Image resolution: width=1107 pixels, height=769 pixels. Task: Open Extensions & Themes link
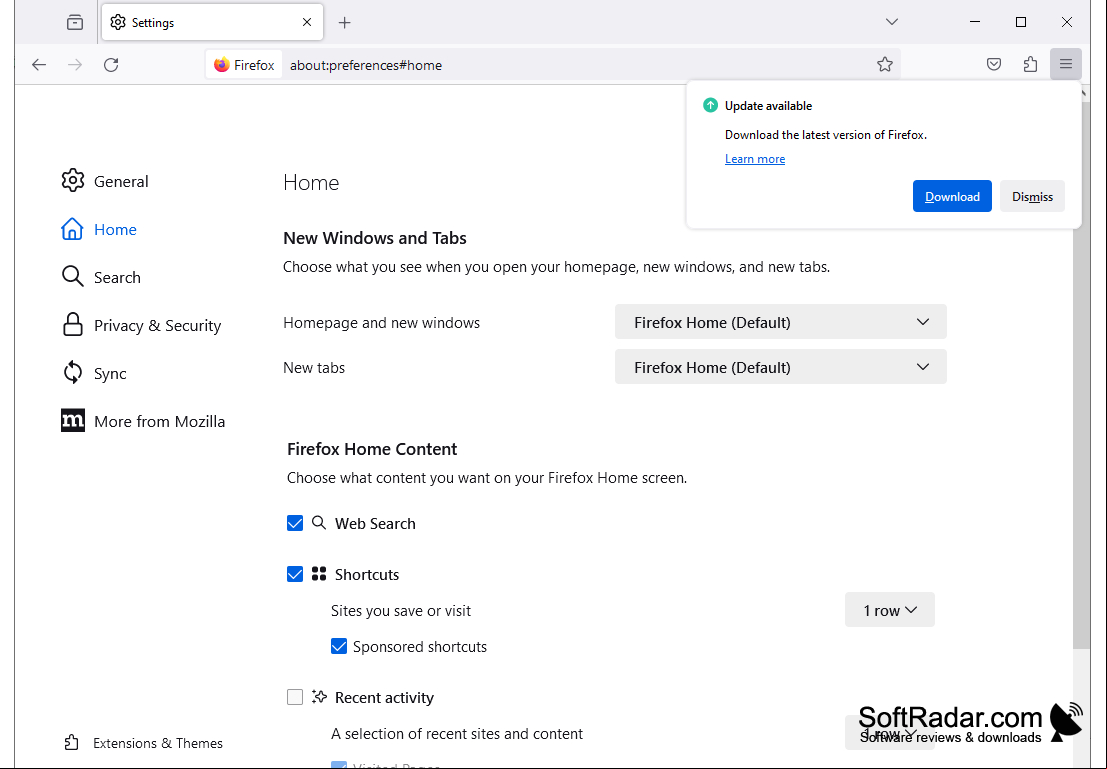coord(157,743)
